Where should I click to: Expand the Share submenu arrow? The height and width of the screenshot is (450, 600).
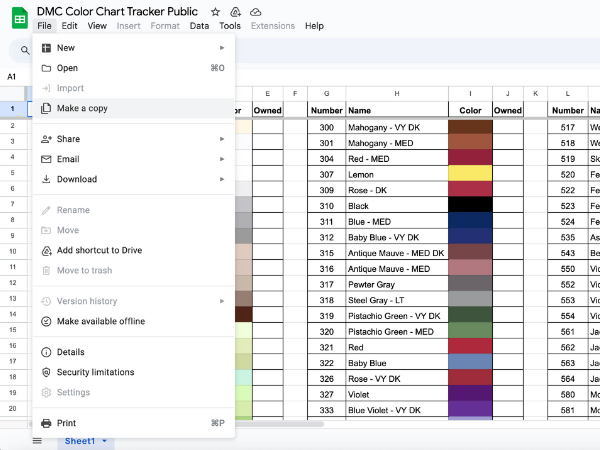[x=222, y=139]
